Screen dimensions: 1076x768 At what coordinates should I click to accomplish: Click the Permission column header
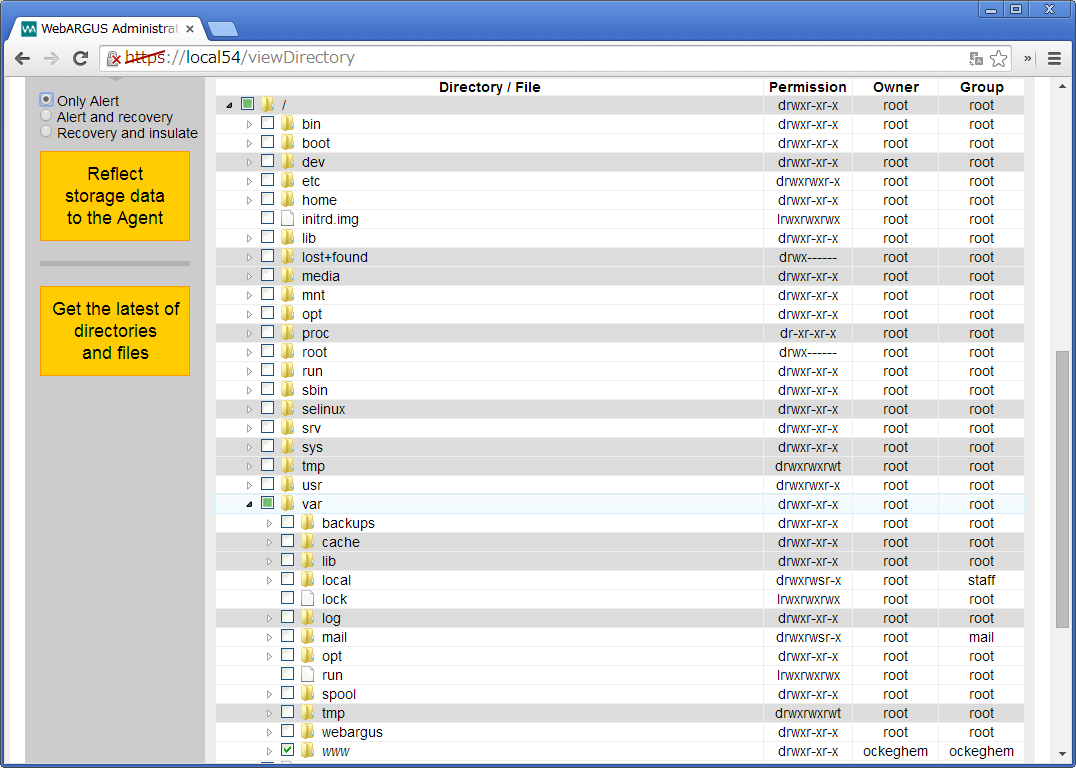(807, 87)
